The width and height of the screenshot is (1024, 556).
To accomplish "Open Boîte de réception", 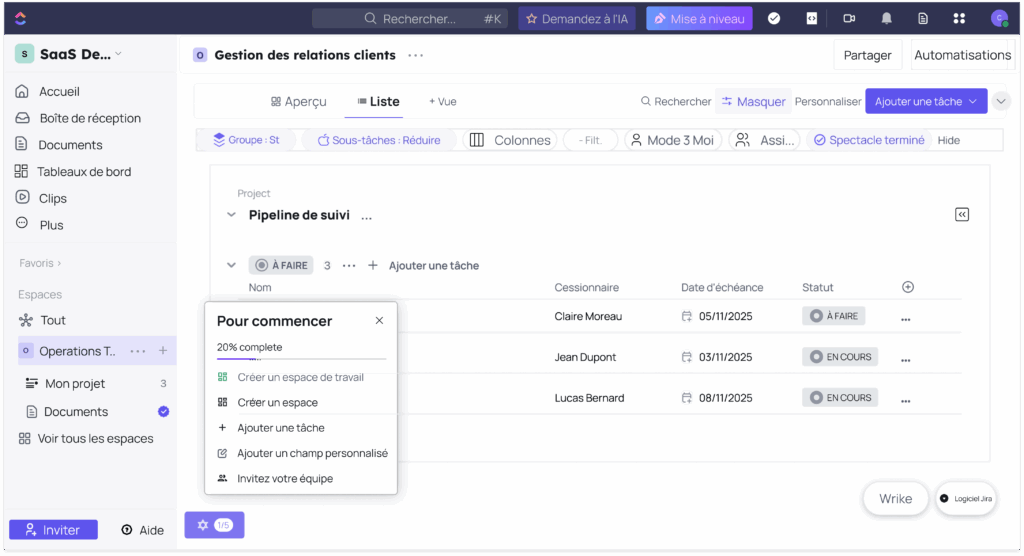I will tap(90, 118).
